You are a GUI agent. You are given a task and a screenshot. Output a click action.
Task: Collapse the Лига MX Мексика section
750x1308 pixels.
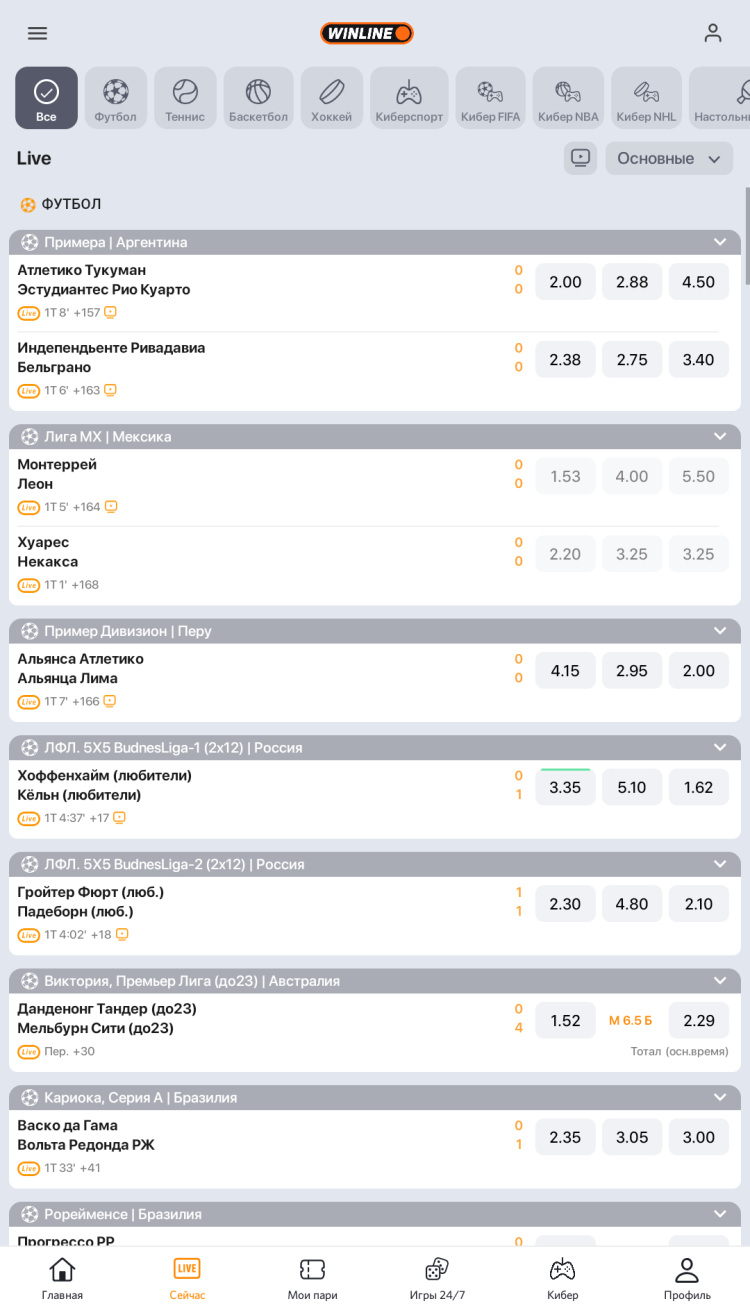(720, 436)
